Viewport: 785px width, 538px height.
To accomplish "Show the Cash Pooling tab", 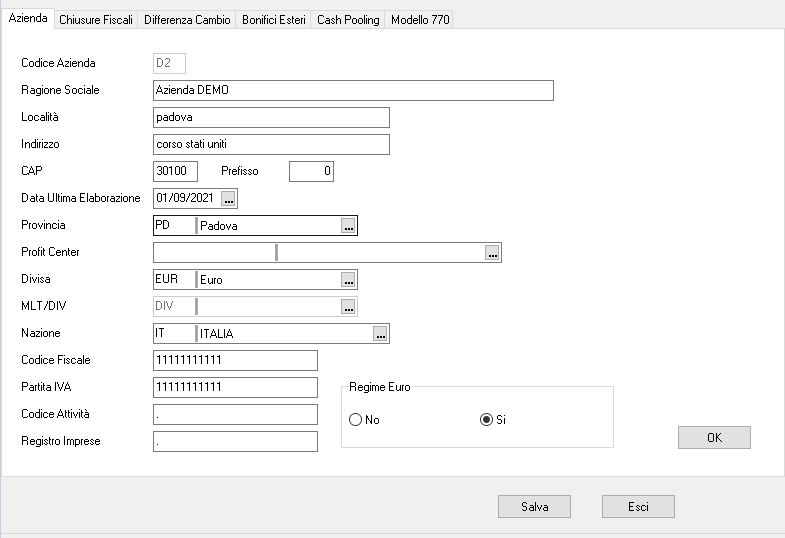I will point(348,20).
